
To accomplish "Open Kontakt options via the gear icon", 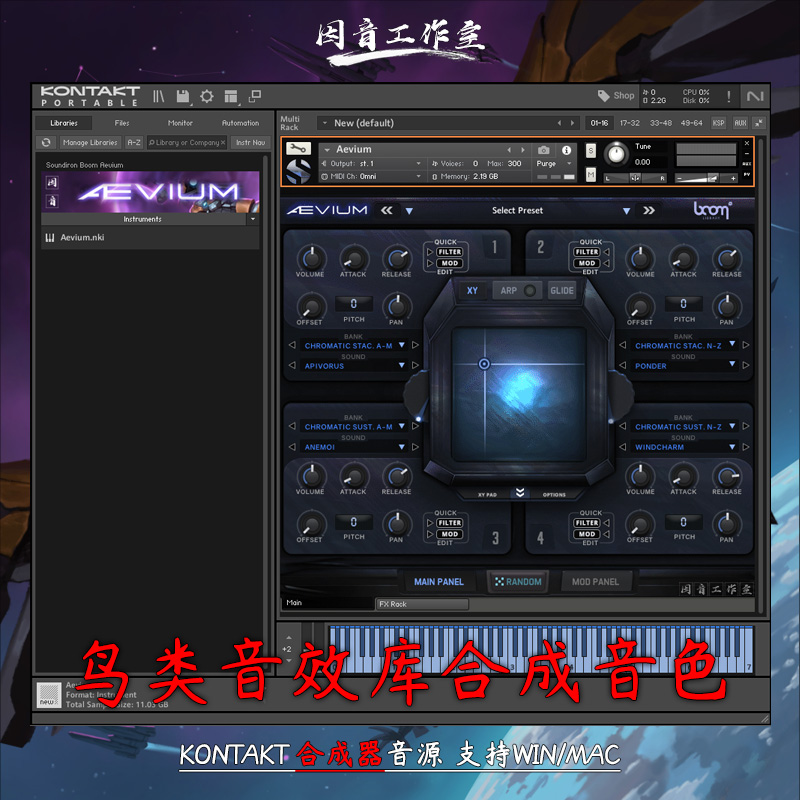I will click(207, 95).
